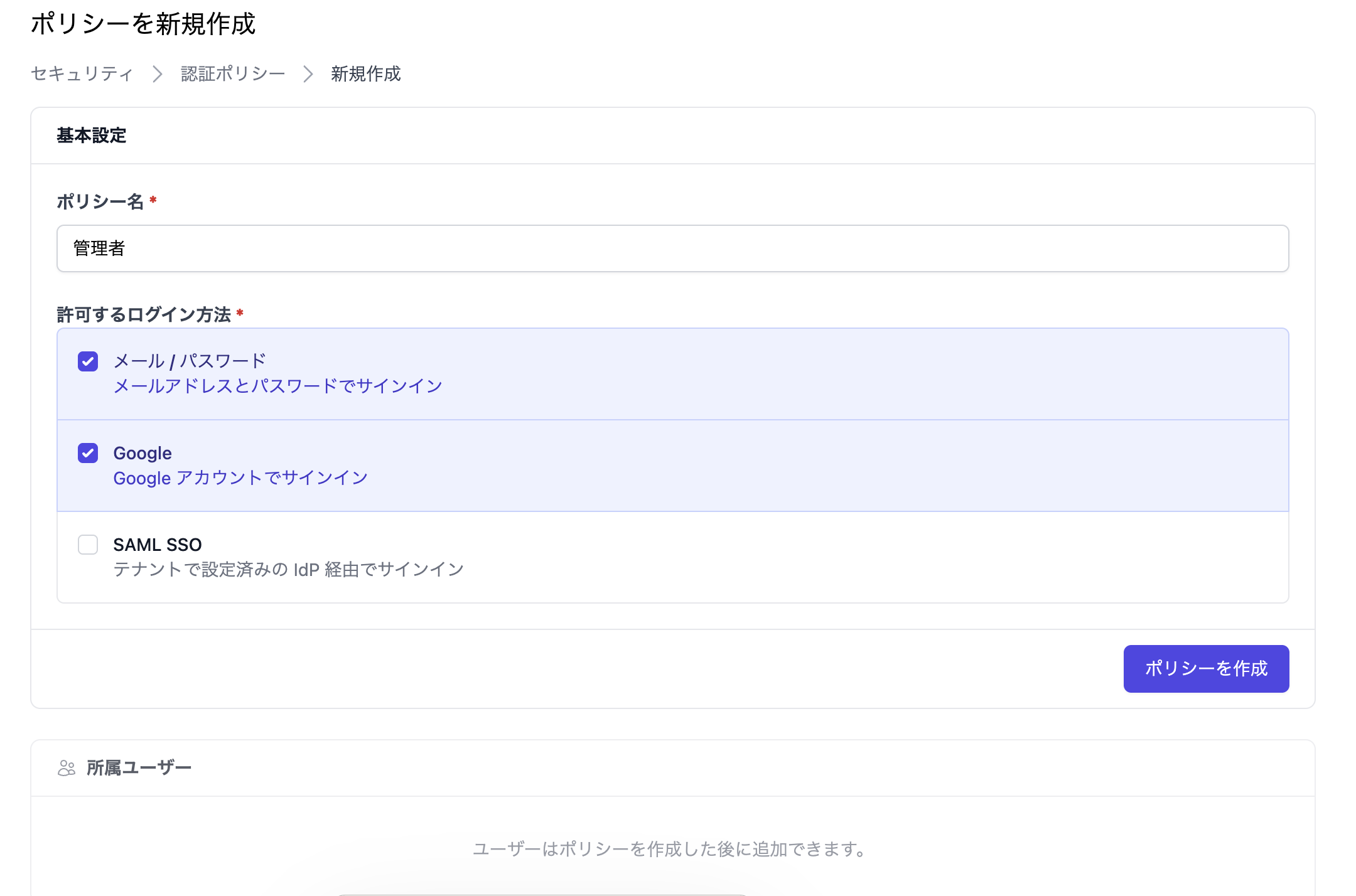
Task: Click chevron between 認証ポリシー and 新規作成
Action: coord(308,74)
